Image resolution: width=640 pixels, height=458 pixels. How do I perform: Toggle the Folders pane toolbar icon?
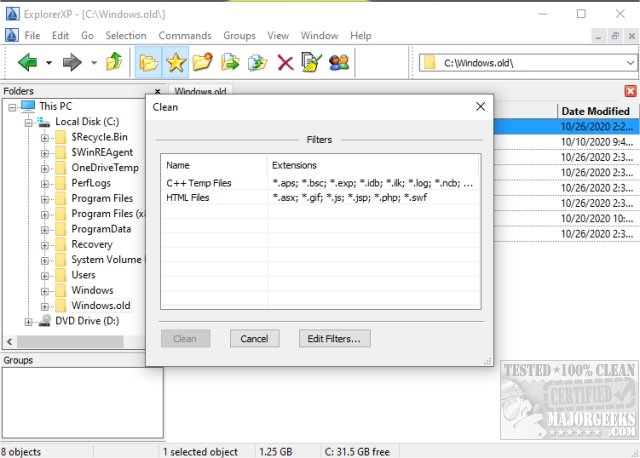click(149, 63)
